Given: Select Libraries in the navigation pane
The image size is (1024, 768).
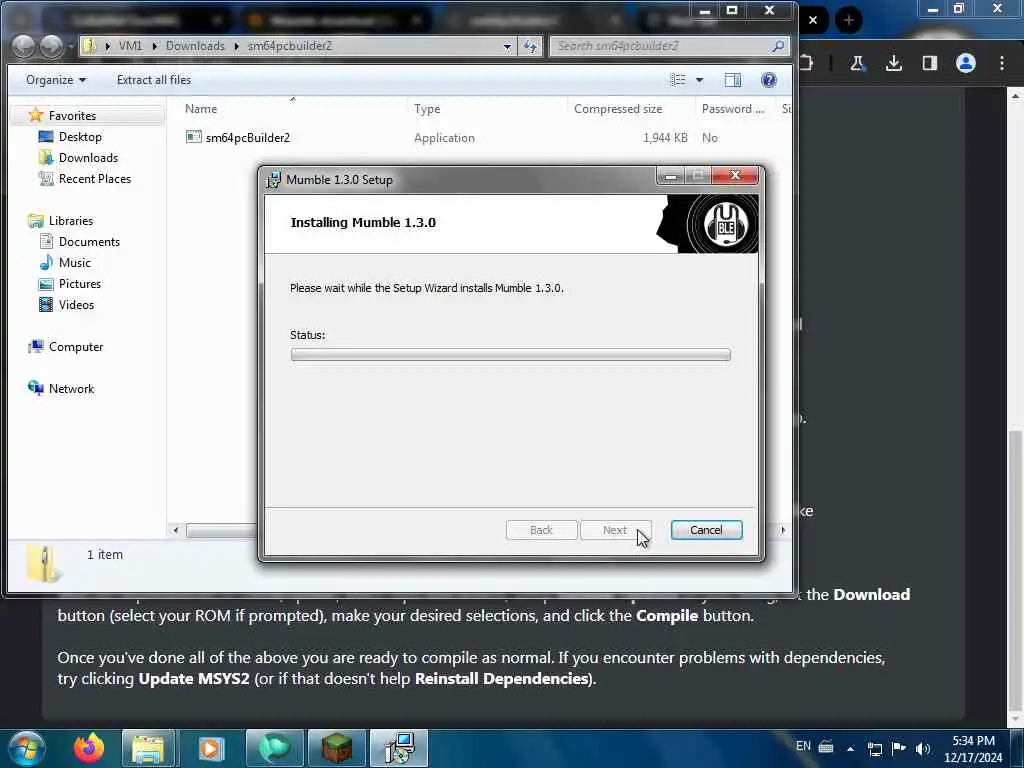Looking at the screenshot, I should pos(71,221).
